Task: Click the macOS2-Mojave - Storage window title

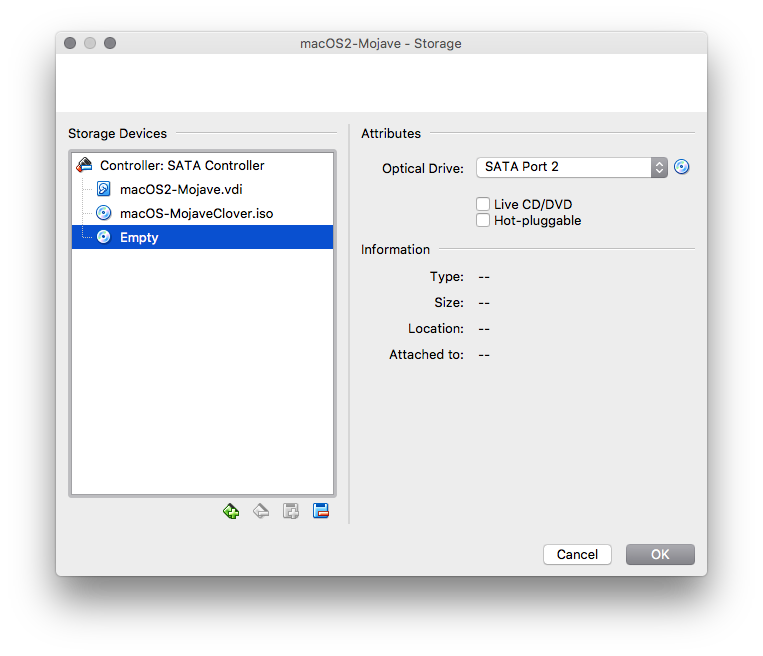Action: coord(381,43)
